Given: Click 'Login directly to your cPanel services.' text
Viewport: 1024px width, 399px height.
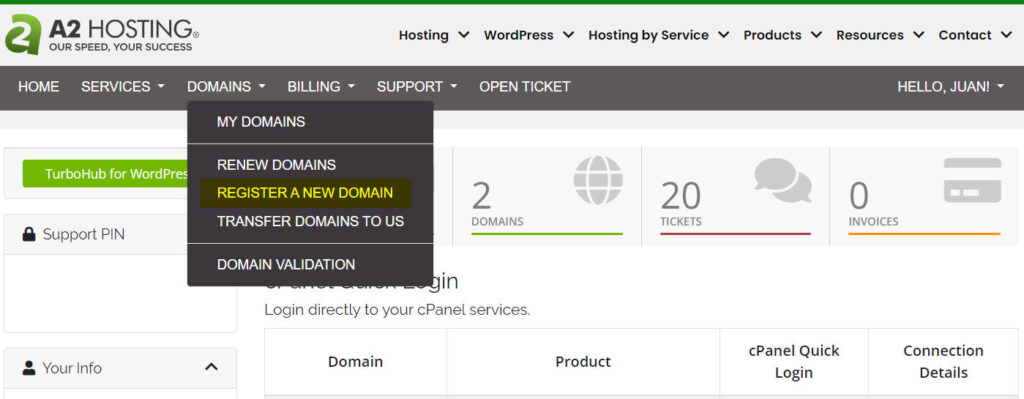Looking at the screenshot, I should pos(397,310).
